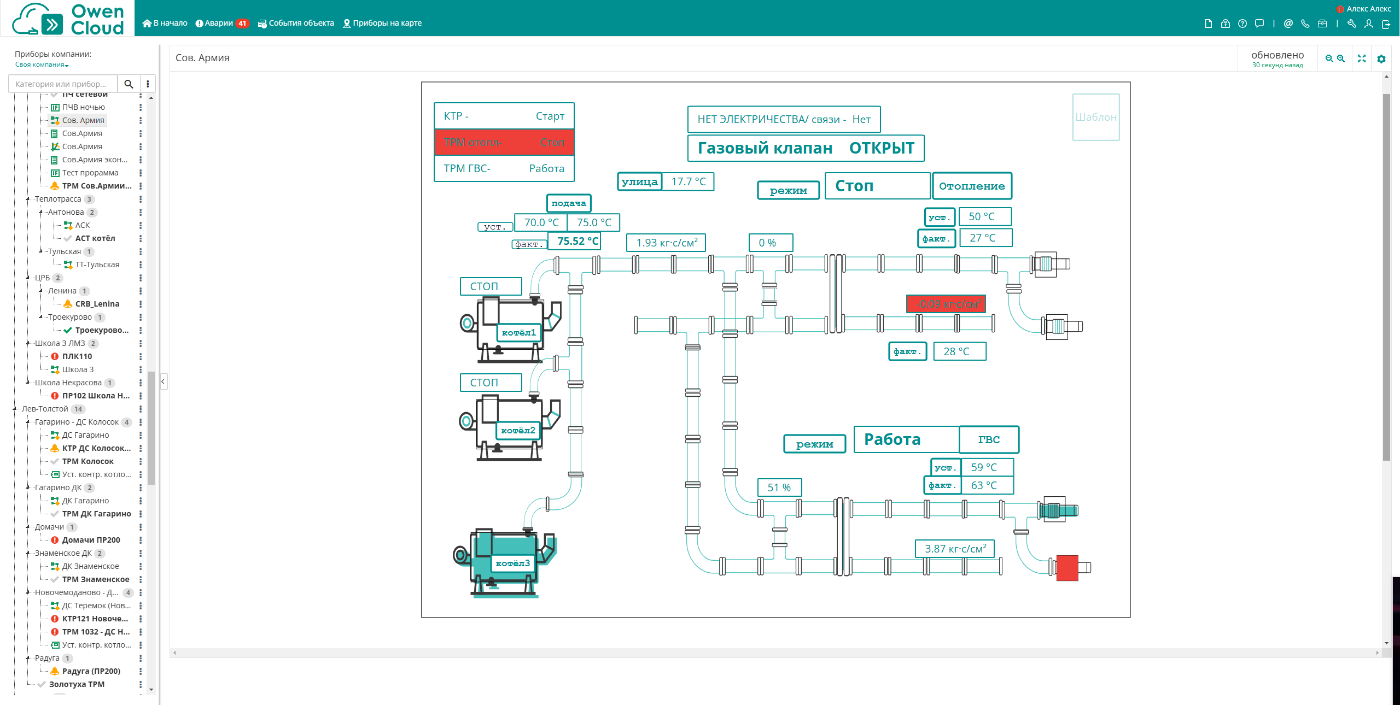Image resolution: width=1400 pixels, height=705 pixels.
Task: Collapse the Лев-Толстой tree group
Action: [x=14, y=409]
